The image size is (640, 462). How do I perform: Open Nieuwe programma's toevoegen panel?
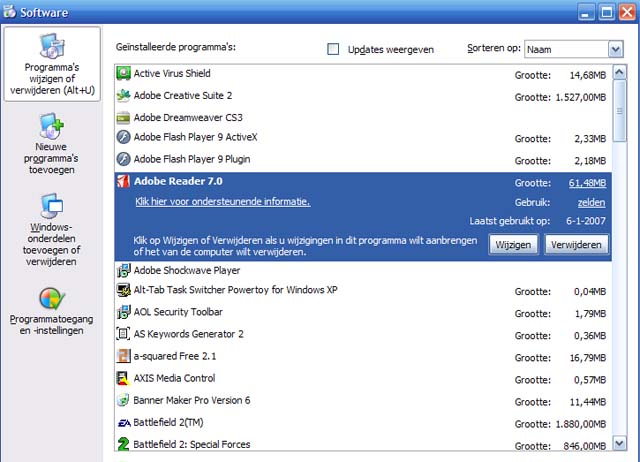pyautogui.click(x=51, y=144)
